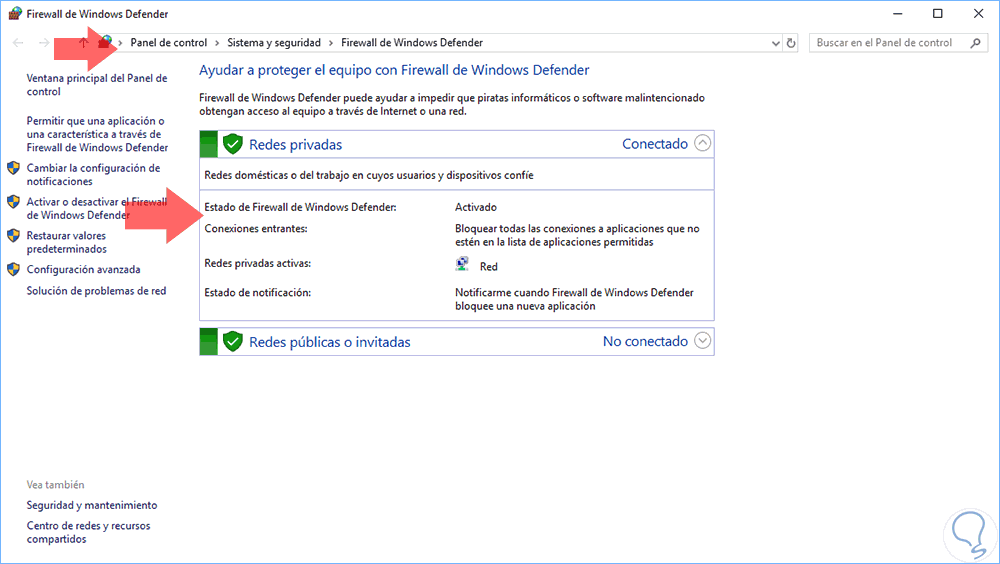Viewport: 1000px width, 564px height.
Task: Click the shield icon beside Restaurar valores predeterminados
Action: coord(13,236)
